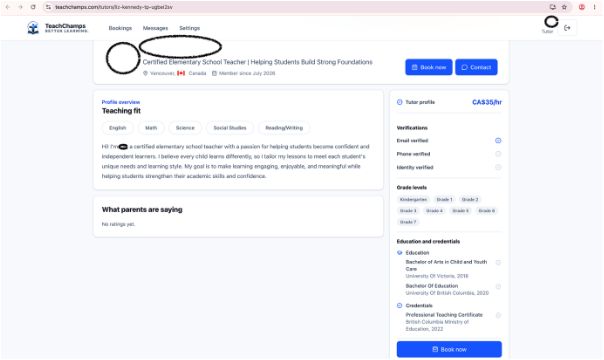
Task: Select the Social Studies subject chip
Action: coord(230,128)
